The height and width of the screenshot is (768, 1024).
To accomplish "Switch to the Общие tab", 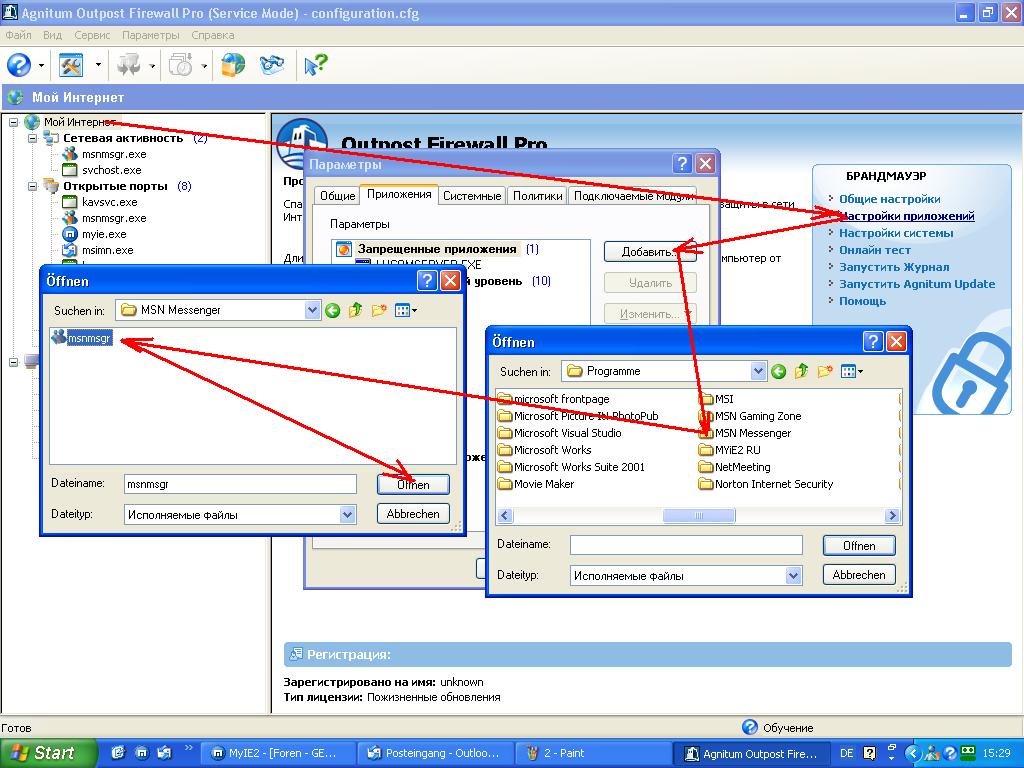I will [338, 196].
